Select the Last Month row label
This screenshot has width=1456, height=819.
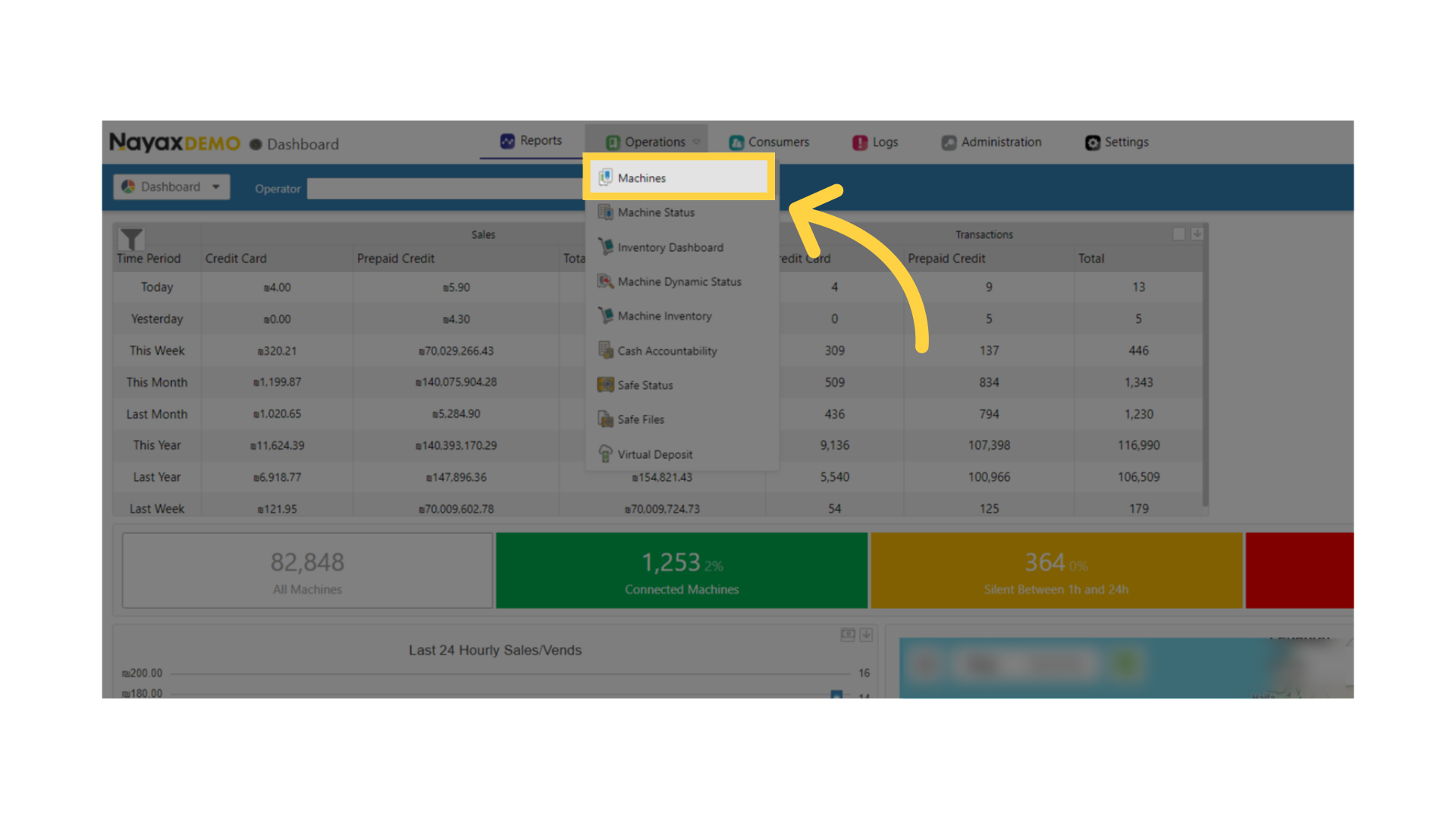(x=157, y=414)
